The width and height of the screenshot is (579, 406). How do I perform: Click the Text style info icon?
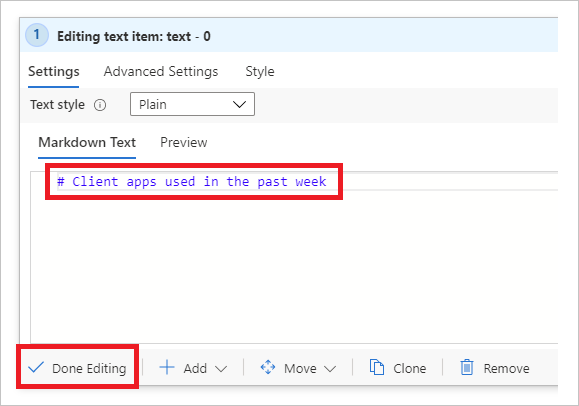[x=100, y=105]
